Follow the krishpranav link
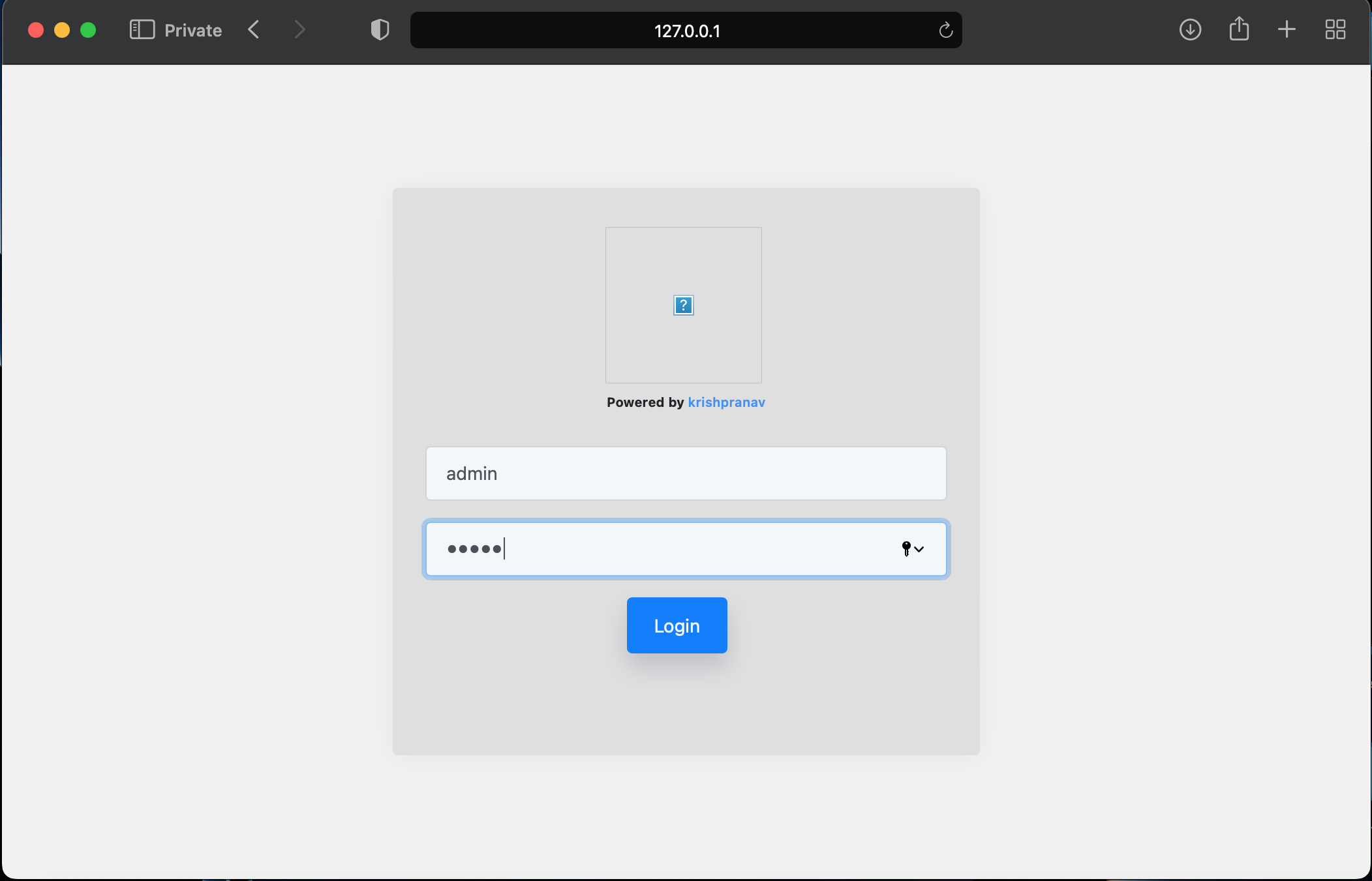The image size is (1372, 881). tap(726, 402)
